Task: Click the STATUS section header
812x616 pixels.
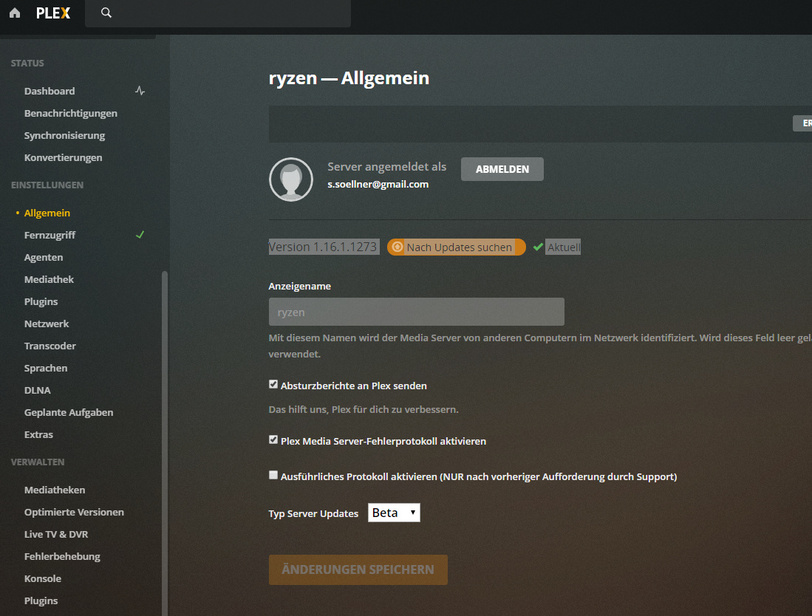Action: click(x=27, y=63)
